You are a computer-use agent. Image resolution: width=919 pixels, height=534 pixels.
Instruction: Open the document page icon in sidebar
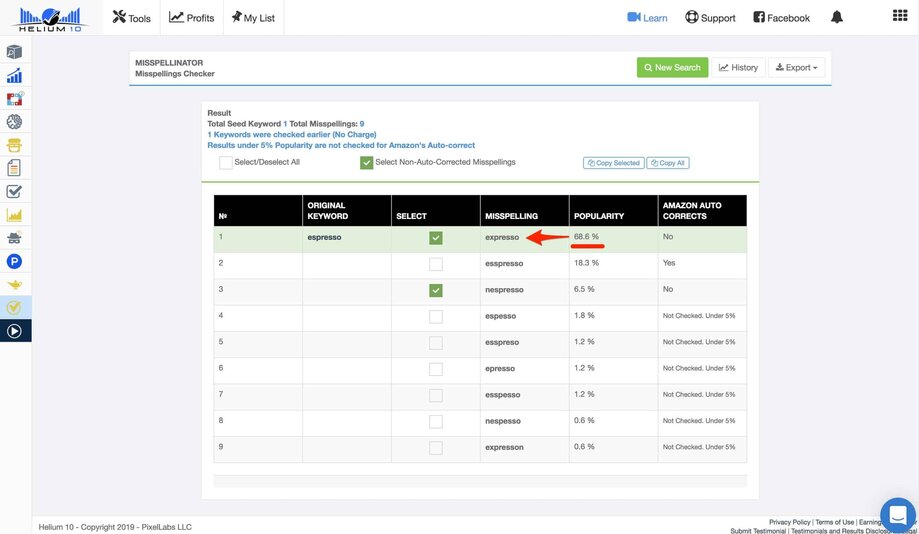click(14, 168)
